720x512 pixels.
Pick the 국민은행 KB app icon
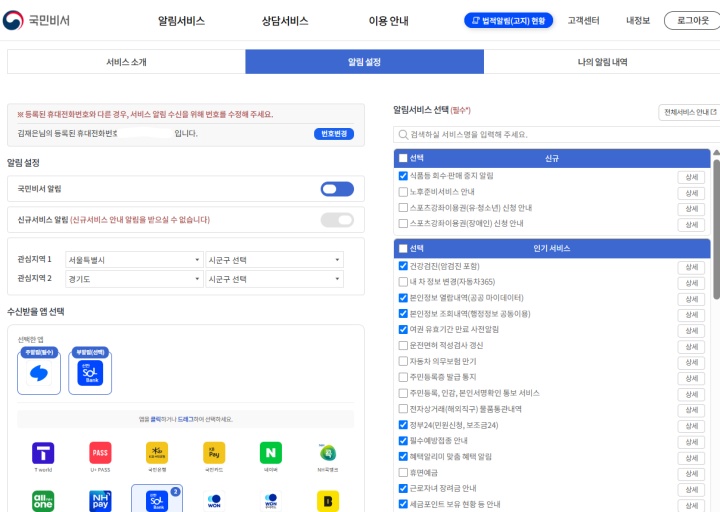click(157, 453)
